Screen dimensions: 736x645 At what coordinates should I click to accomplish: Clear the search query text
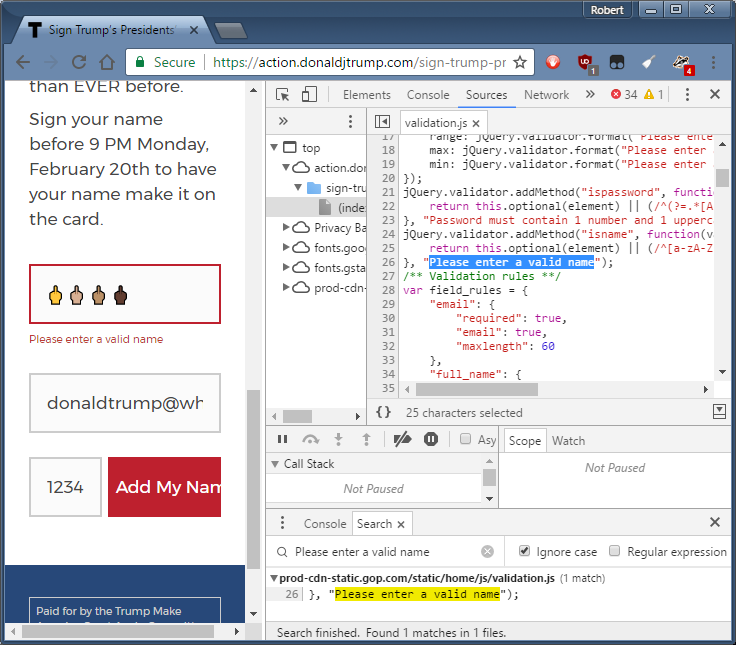pyautogui.click(x=487, y=552)
